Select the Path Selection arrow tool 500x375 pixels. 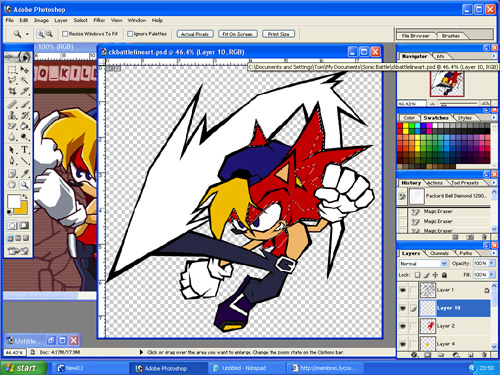[x=12, y=150]
